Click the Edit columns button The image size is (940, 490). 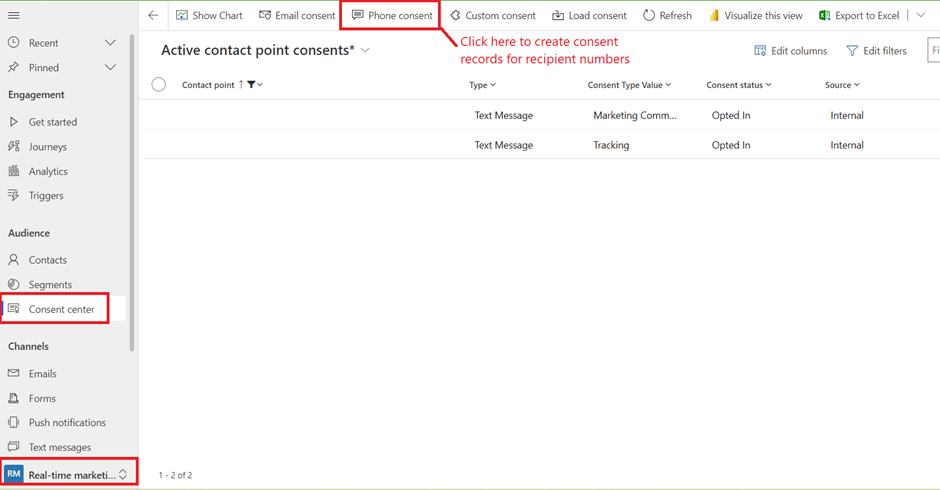[790, 50]
